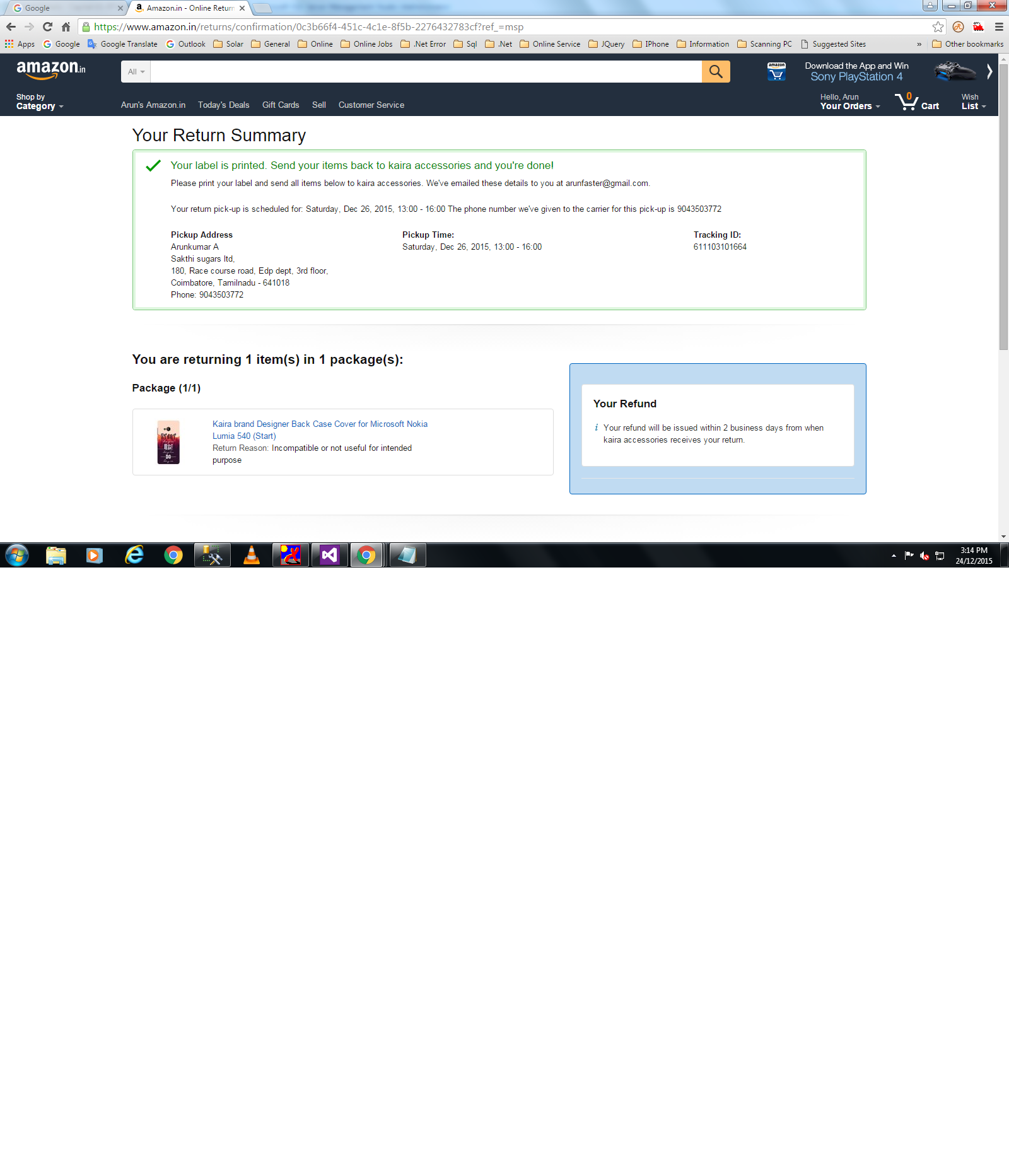Focus the Amazon search input field
The image size is (1009, 1176).
point(426,71)
